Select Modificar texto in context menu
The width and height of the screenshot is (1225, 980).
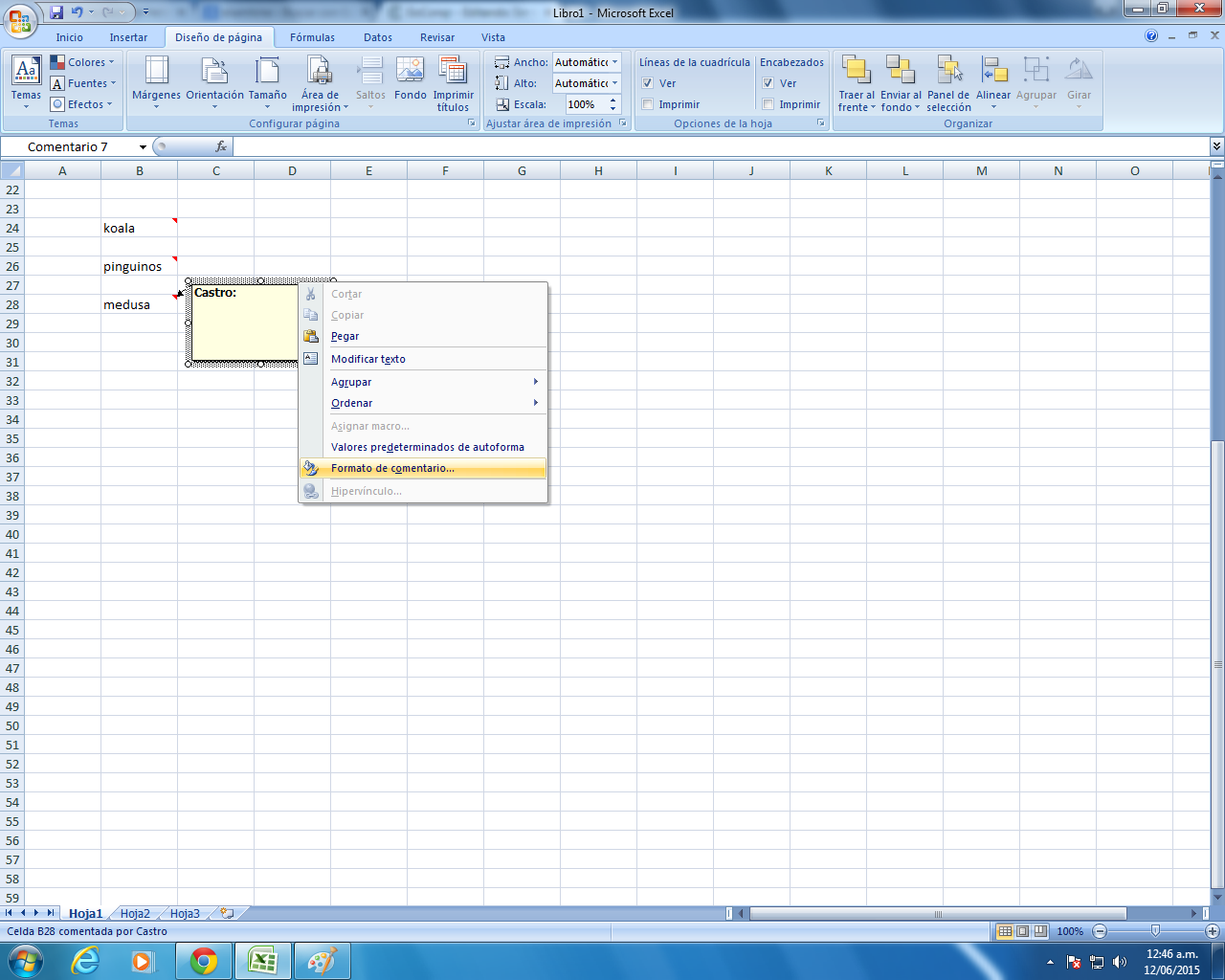pos(368,359)
